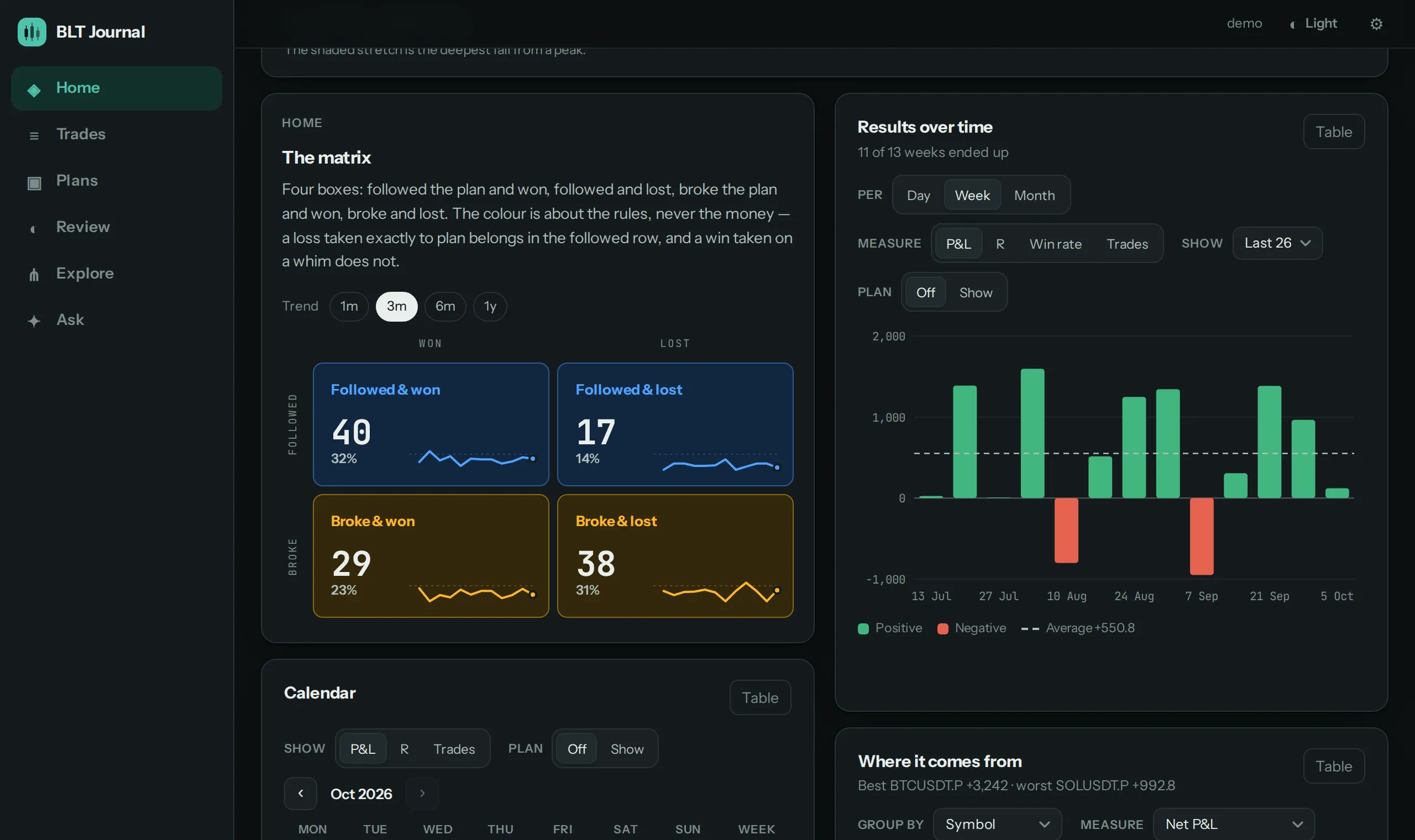Go to next calendar month arrow

point(422,794)
